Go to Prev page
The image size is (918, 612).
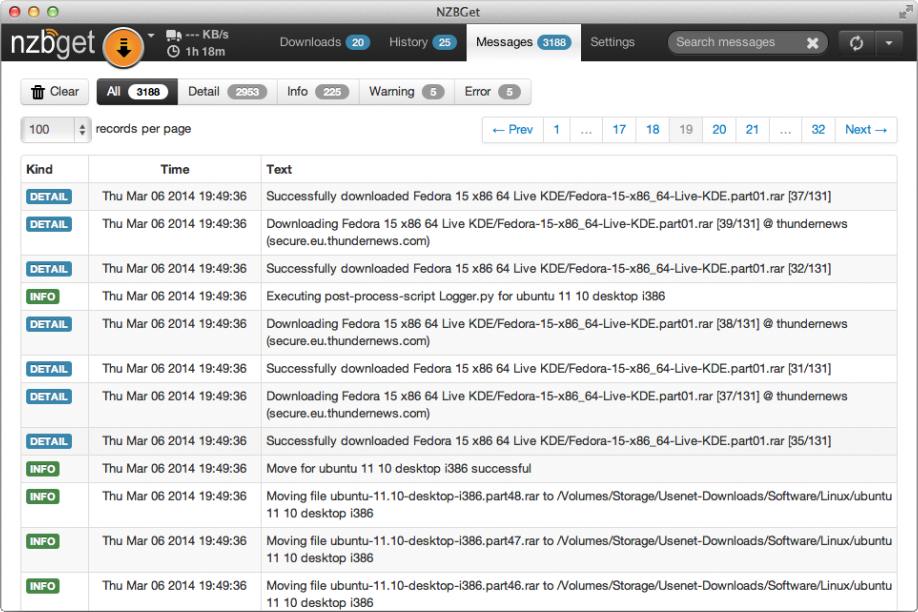point(513,129)
